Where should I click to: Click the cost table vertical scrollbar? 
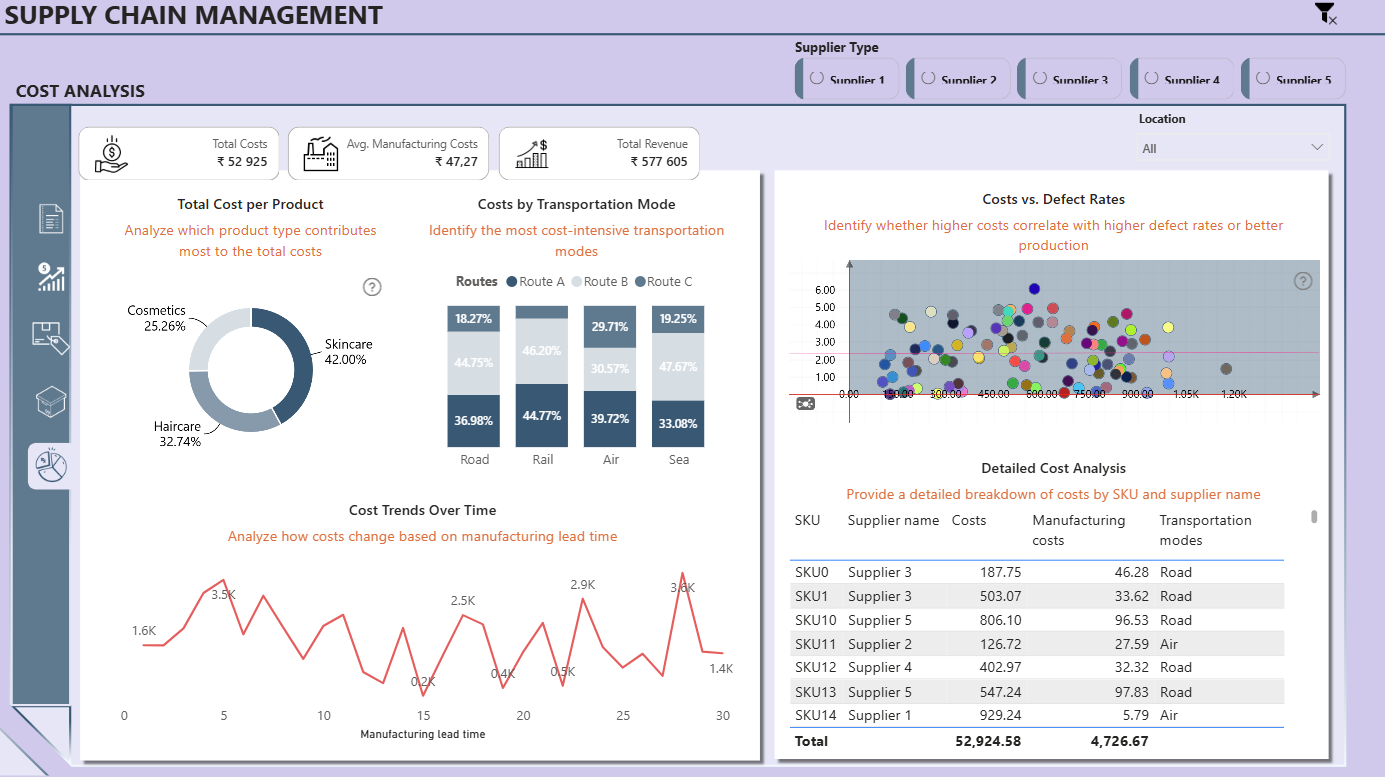point(1314,517)
